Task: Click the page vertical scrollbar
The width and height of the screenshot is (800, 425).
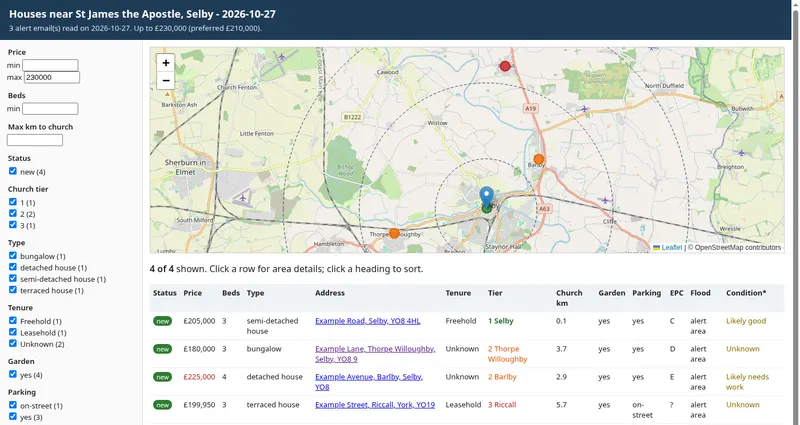Action: 795,212
